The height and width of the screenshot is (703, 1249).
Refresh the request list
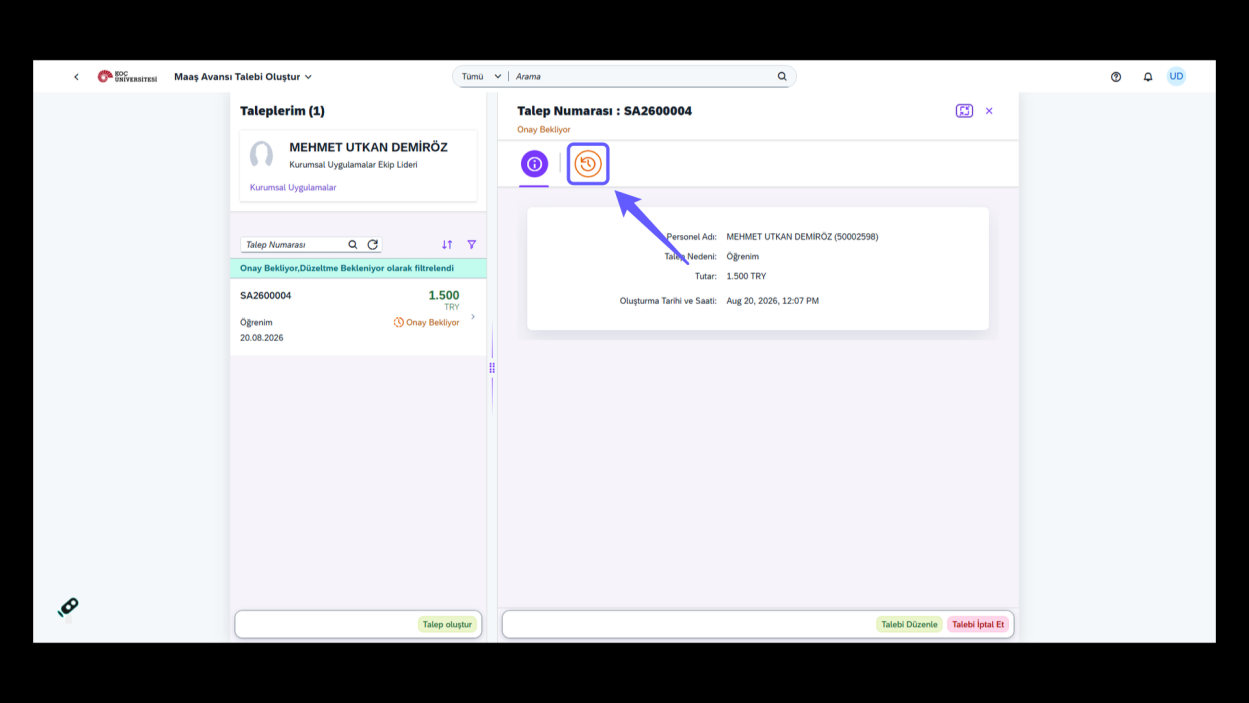coord(373,244)
